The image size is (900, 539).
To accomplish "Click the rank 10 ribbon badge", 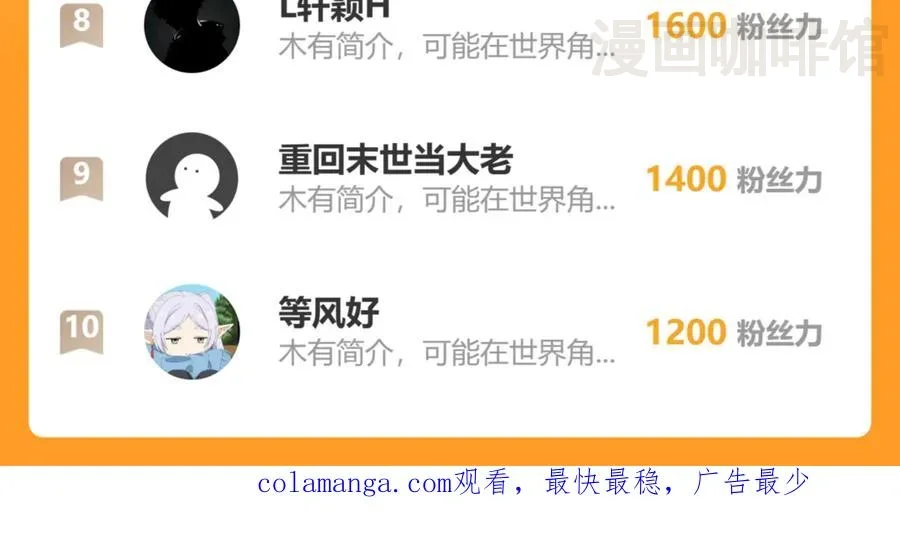I will point(82,332).
